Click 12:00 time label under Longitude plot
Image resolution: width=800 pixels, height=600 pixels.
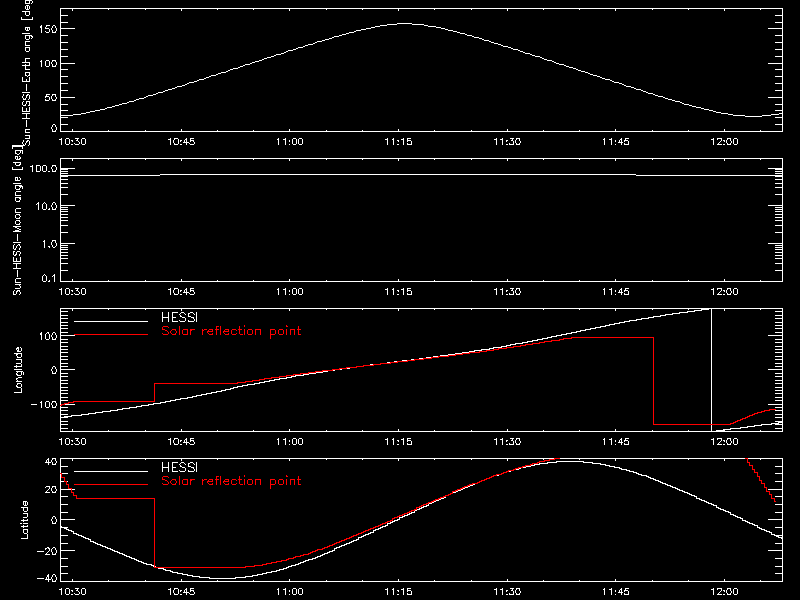pos(724,442)
